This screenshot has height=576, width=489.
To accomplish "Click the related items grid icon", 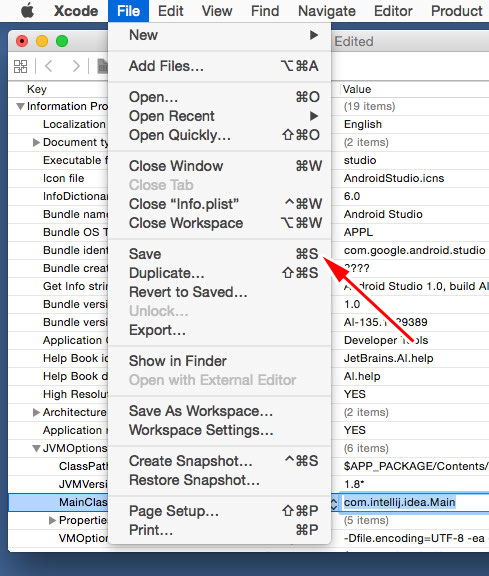I will (21, 66).
